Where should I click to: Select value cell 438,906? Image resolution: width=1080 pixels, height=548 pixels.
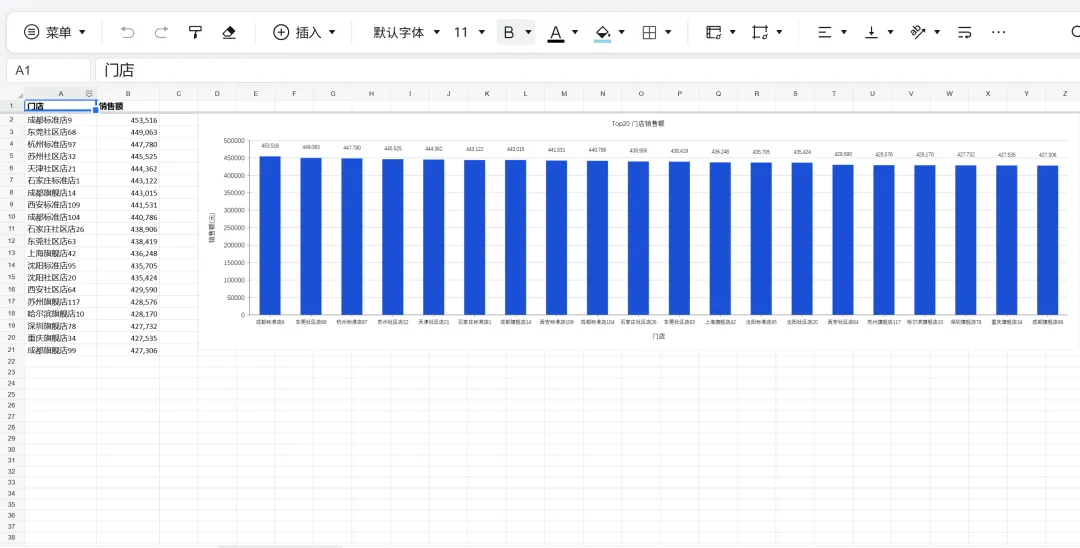128,229
